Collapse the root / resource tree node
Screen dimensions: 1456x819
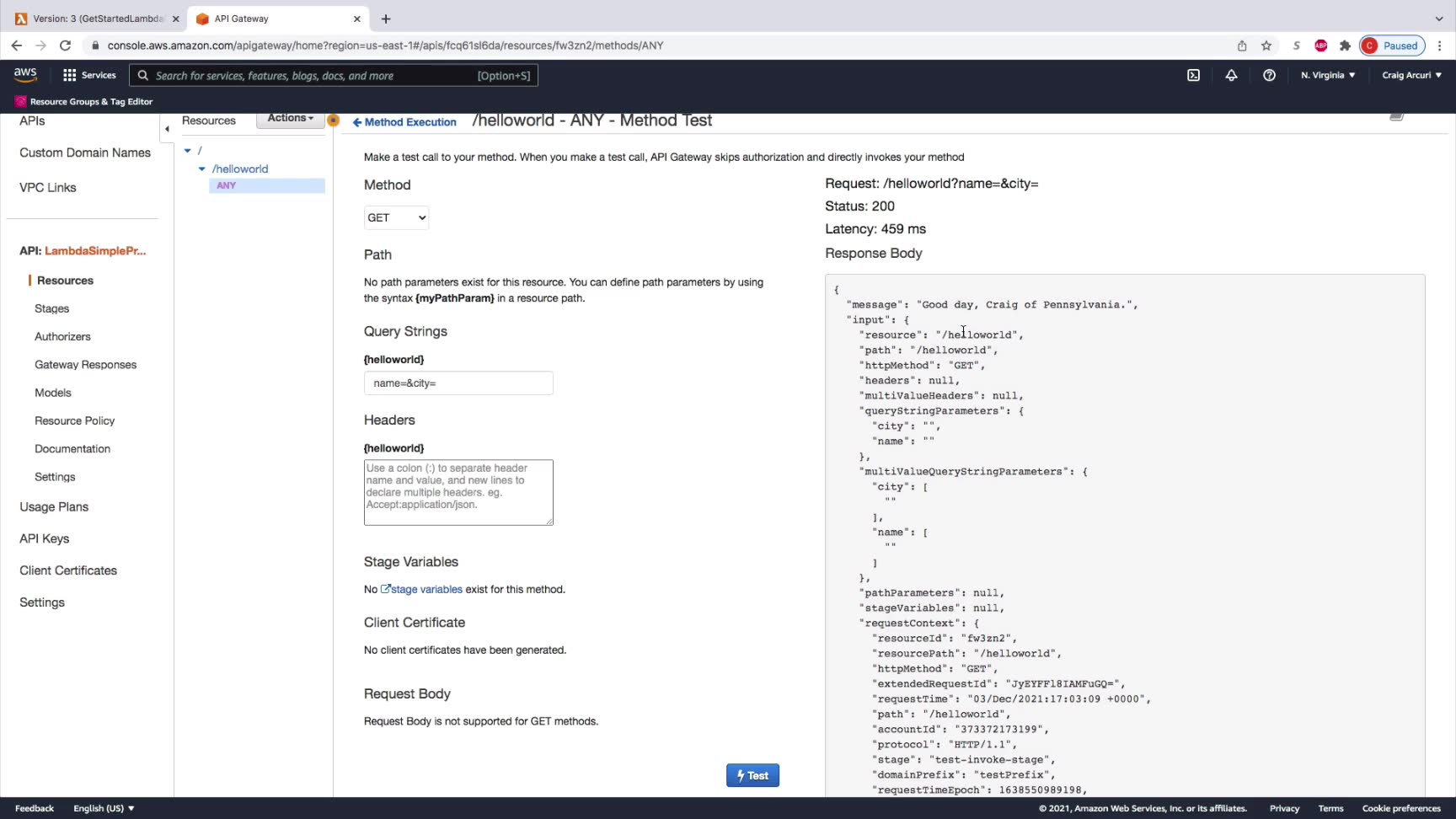(188, 151)
